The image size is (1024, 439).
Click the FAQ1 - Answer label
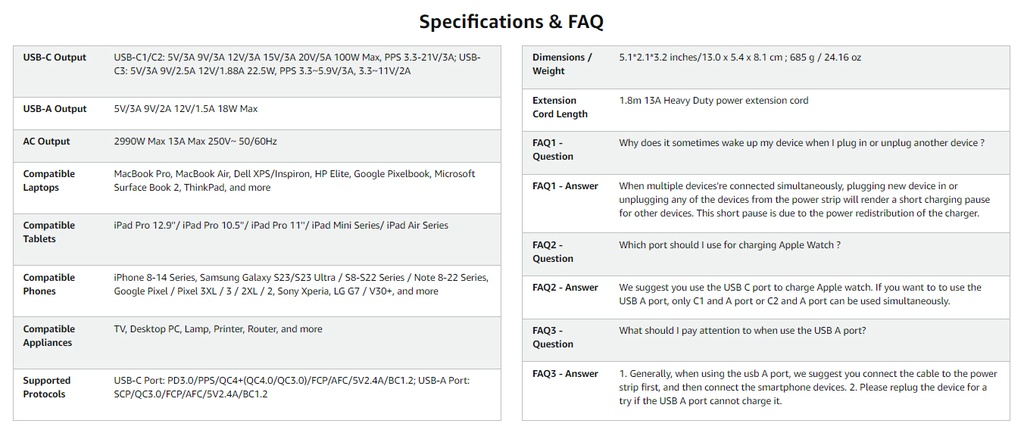pos(565,186)
